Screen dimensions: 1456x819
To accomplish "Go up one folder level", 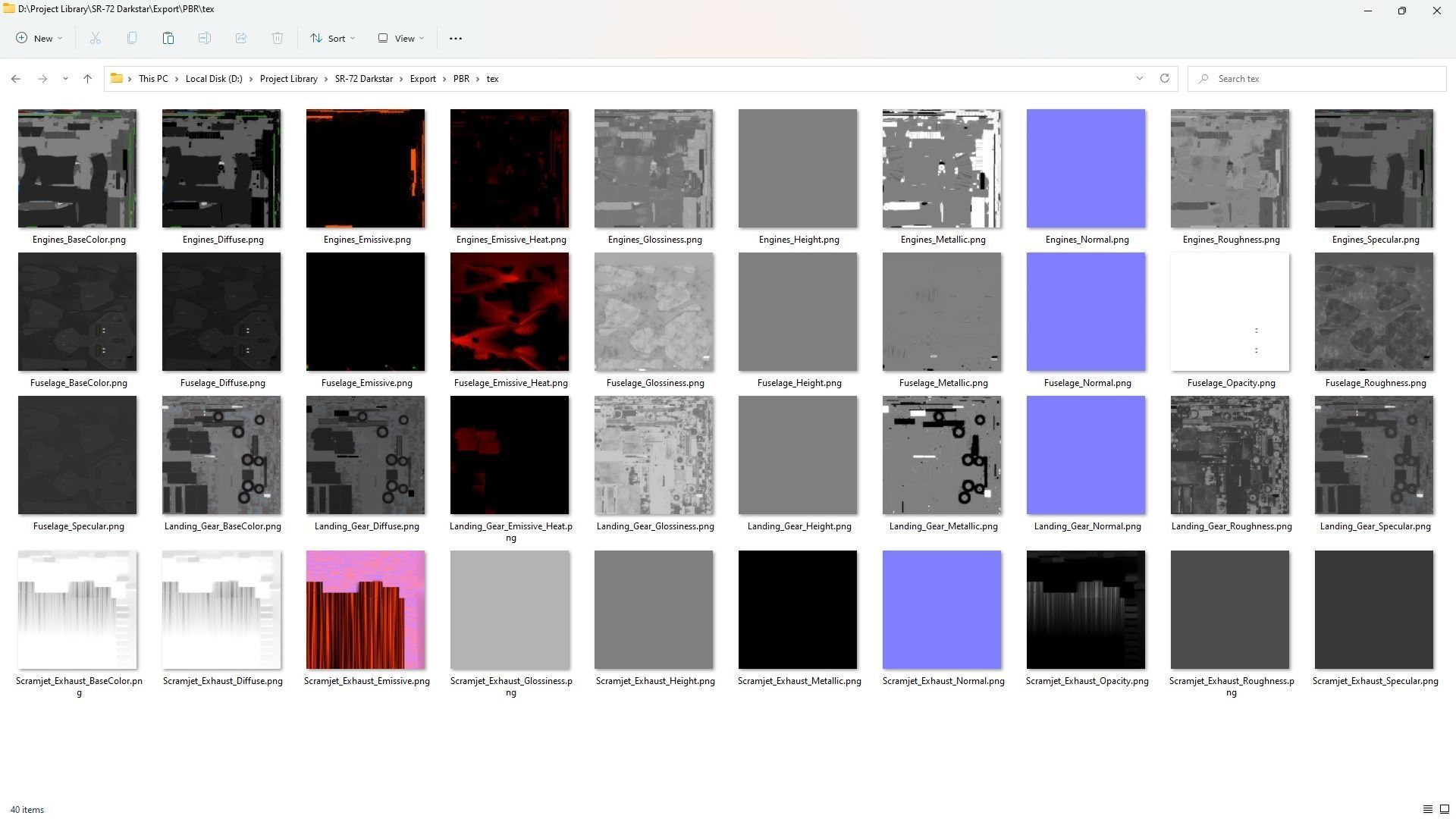I will (x=87, y=78).
